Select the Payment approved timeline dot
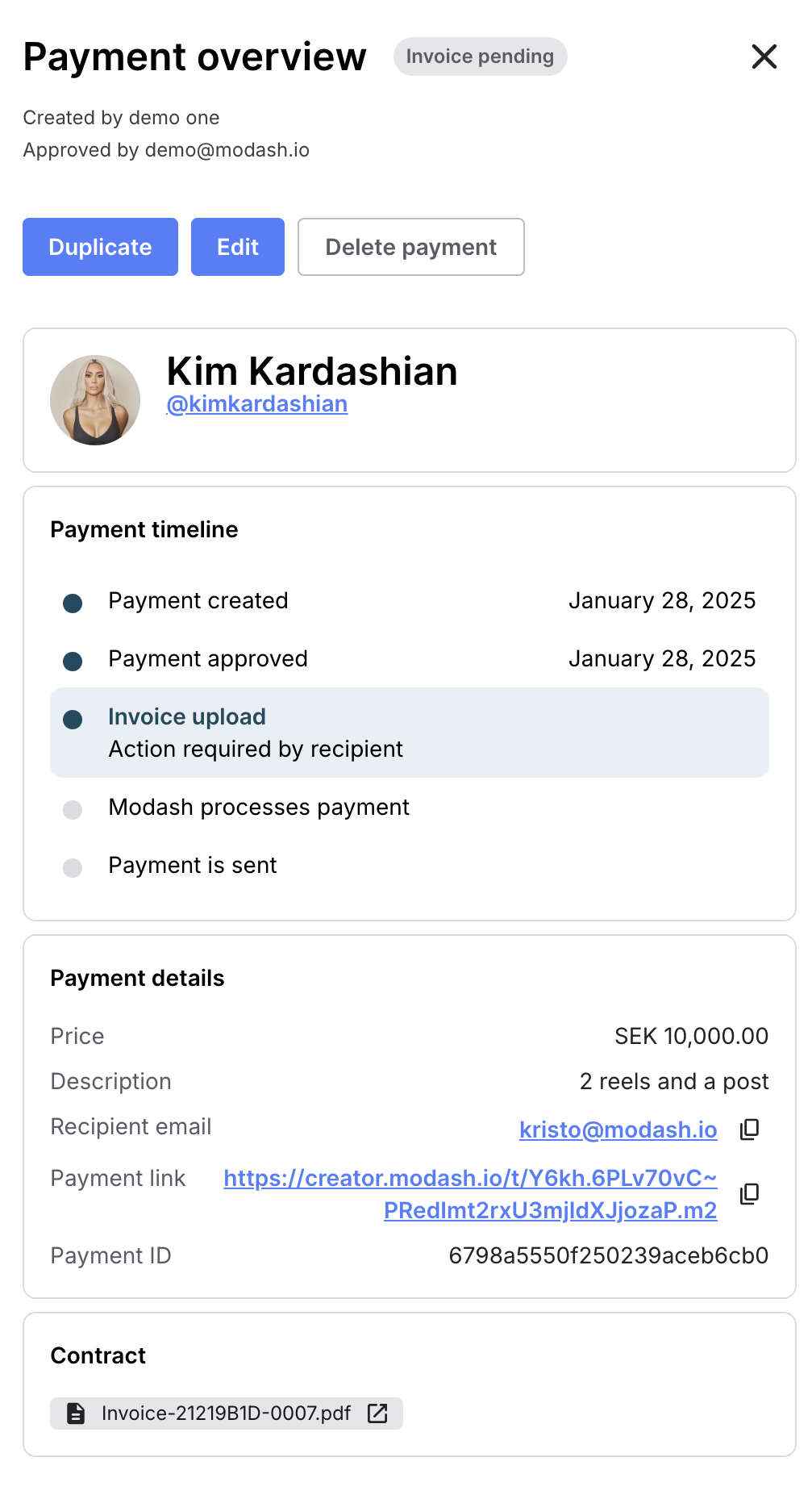The width and height of the screenshot is (812, 1499). pos(73,661)
